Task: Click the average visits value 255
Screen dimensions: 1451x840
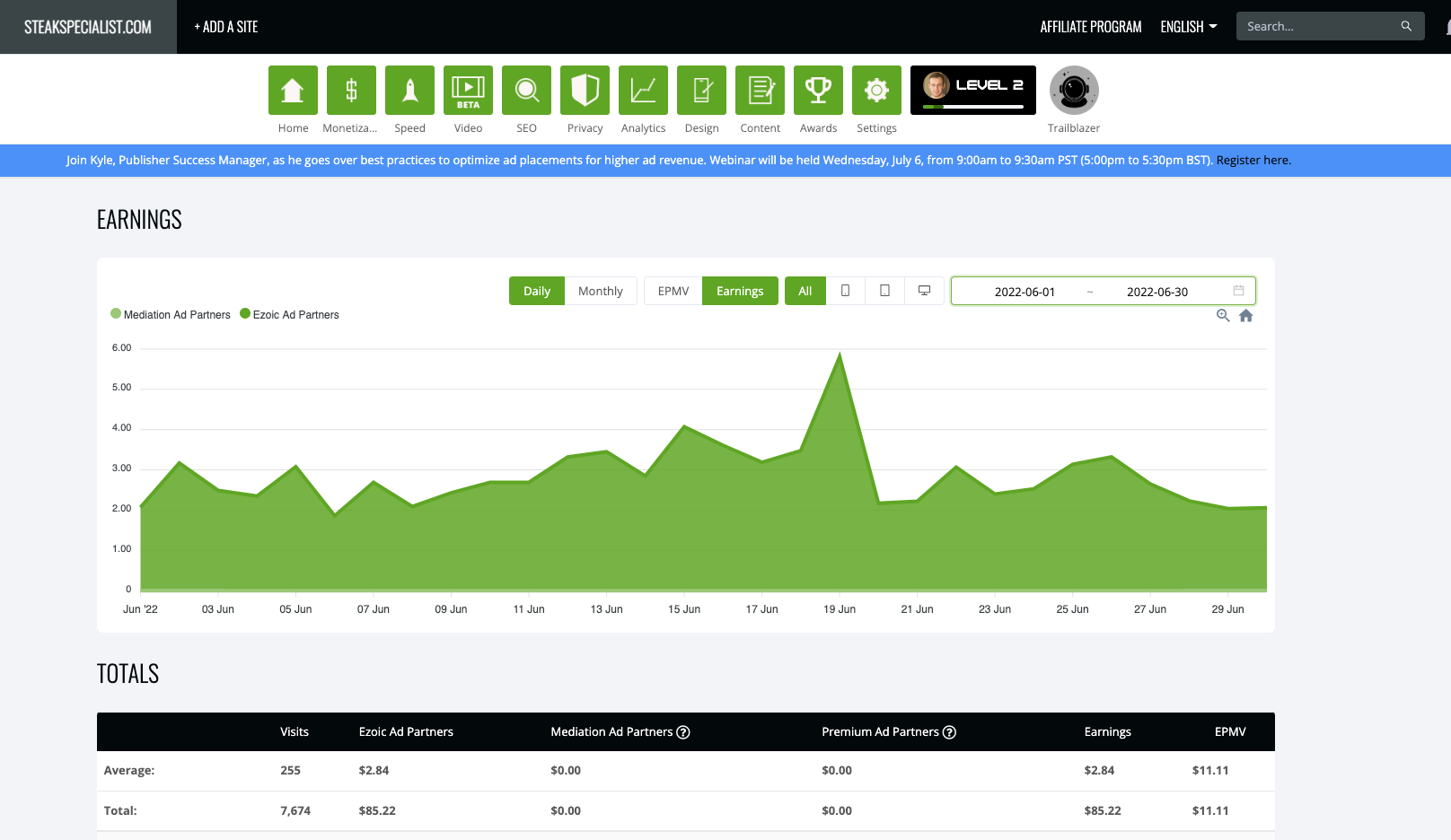Action: [x=290, y=770]
